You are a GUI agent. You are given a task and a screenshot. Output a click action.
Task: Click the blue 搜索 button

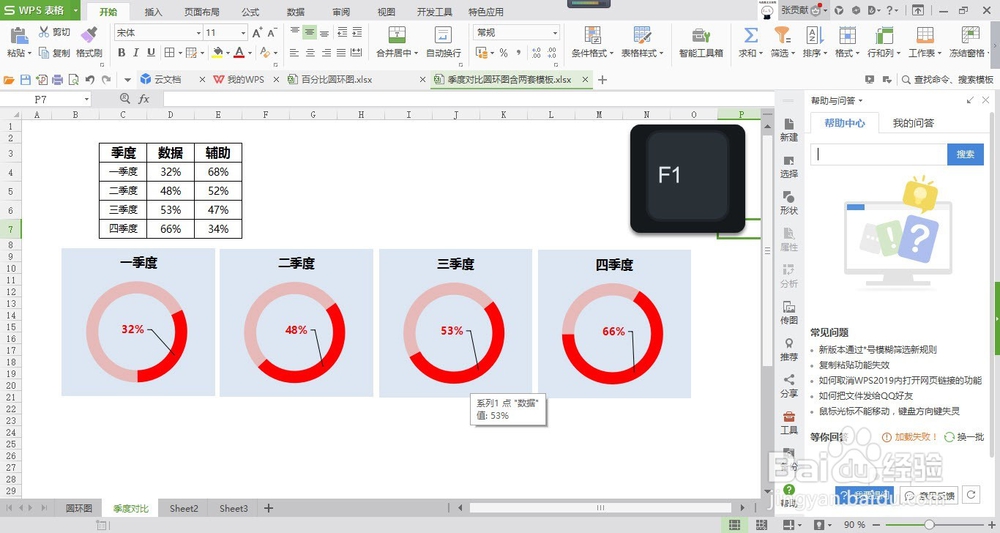tap(965, 154)
